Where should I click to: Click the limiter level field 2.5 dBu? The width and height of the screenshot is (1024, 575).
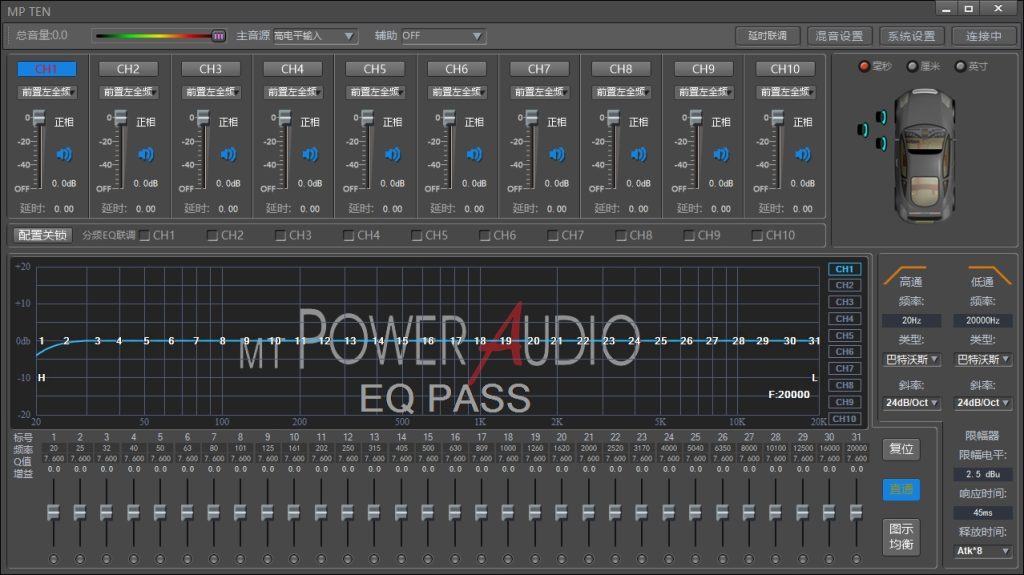coord(983,474)
